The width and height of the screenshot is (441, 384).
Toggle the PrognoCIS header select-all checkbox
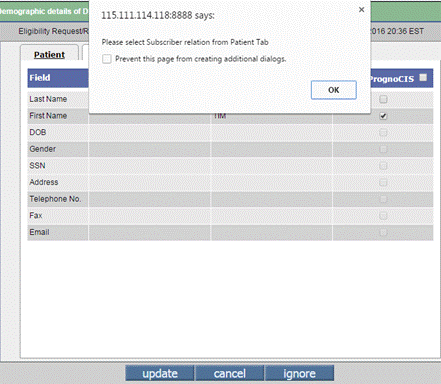click(x=423, y=78)
